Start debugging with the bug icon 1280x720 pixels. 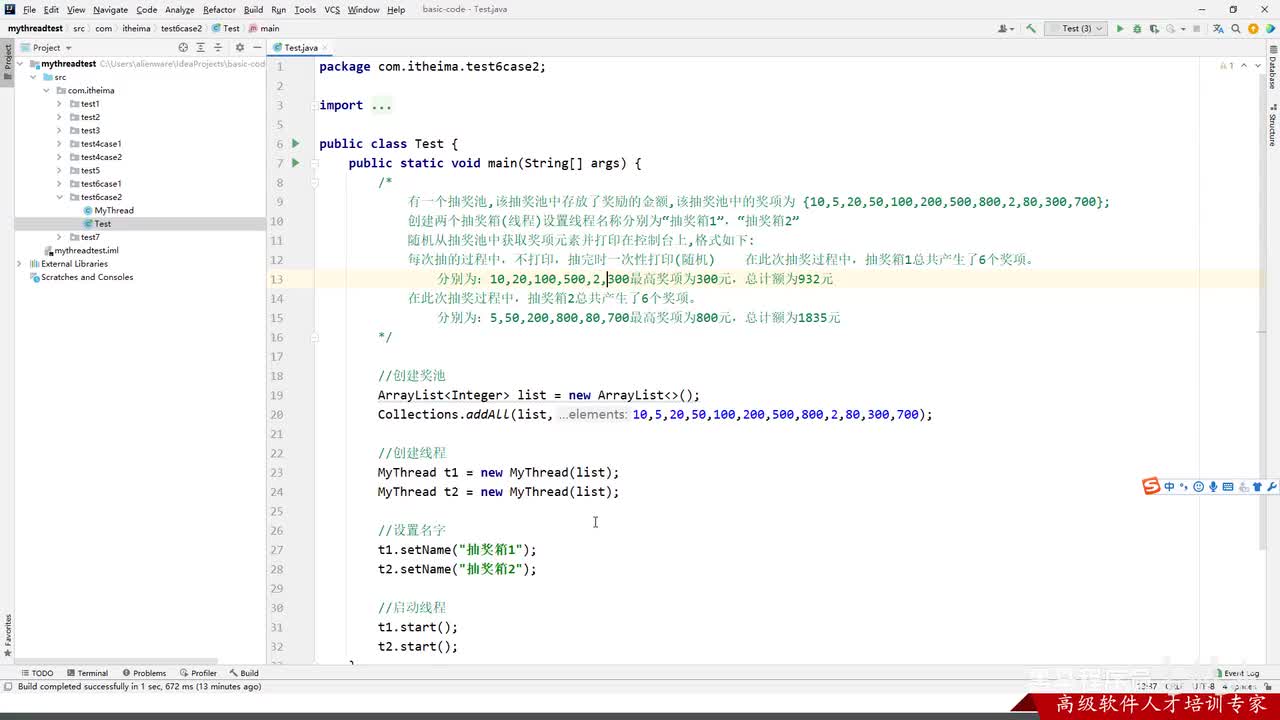1137,29
